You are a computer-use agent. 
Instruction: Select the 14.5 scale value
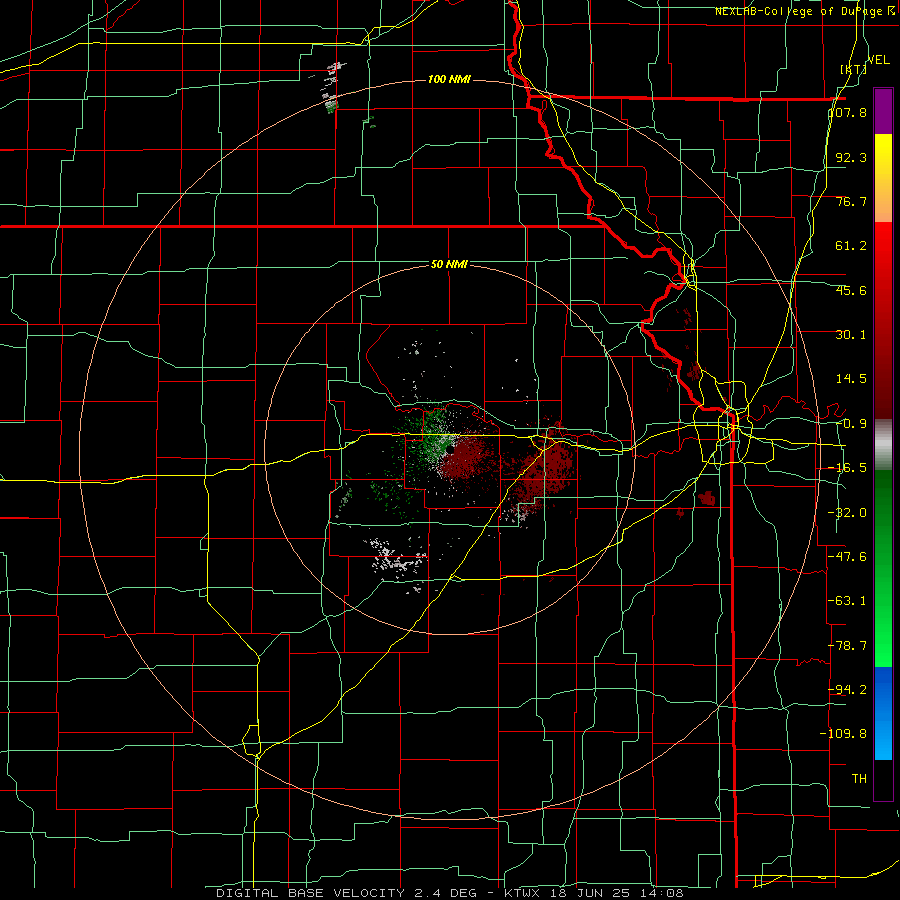pyautogui.click(x=851, y=379)
